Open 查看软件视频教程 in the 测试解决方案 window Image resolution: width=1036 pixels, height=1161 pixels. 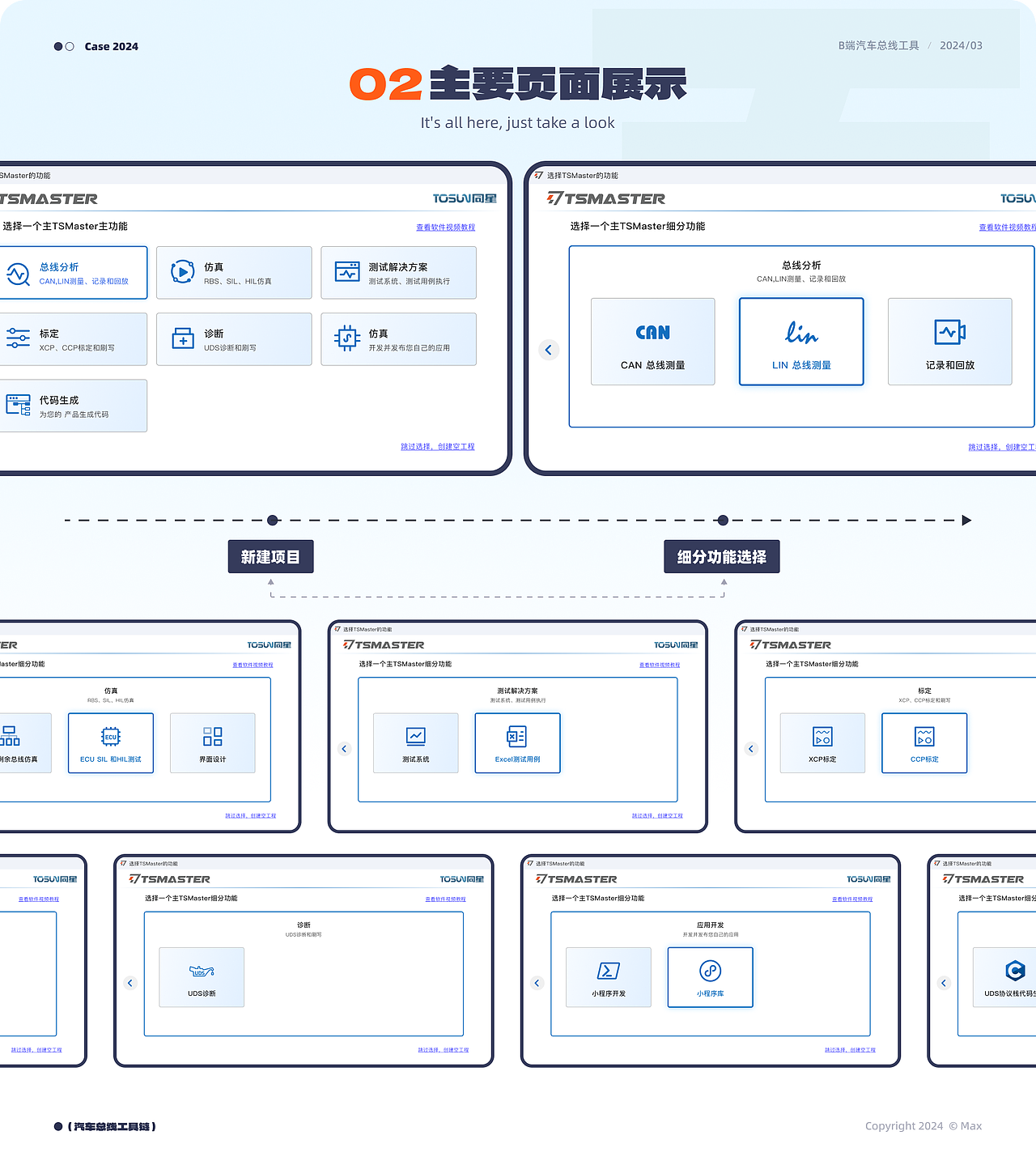click(x=660, y=665)
